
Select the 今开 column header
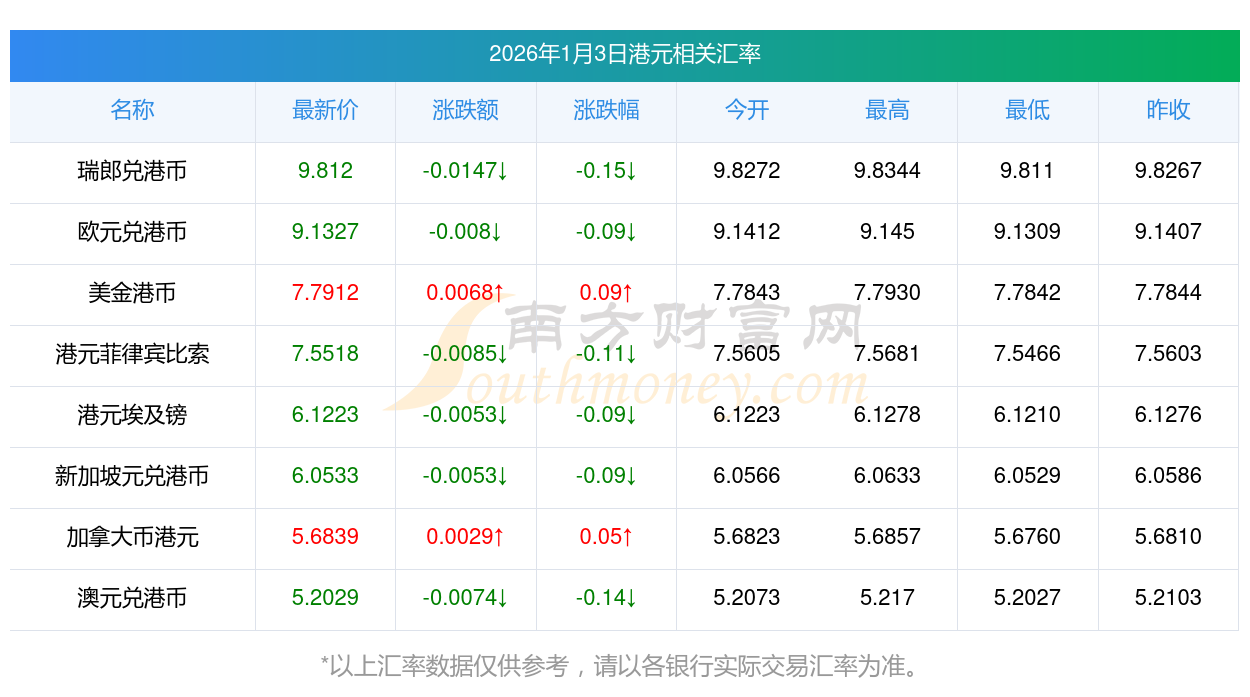747,110
